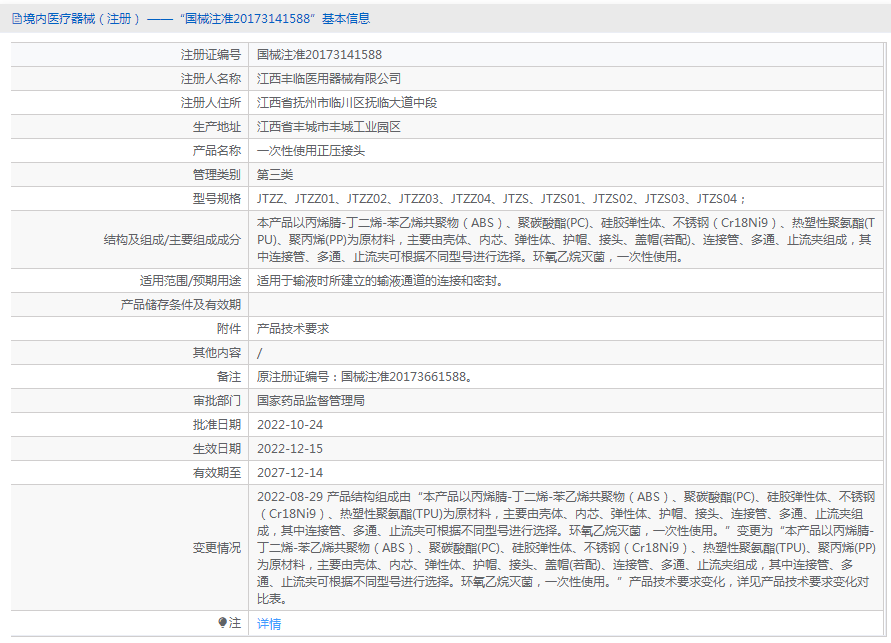Click registrant name 江西丰临医用器械有限公司

[329, 78]
